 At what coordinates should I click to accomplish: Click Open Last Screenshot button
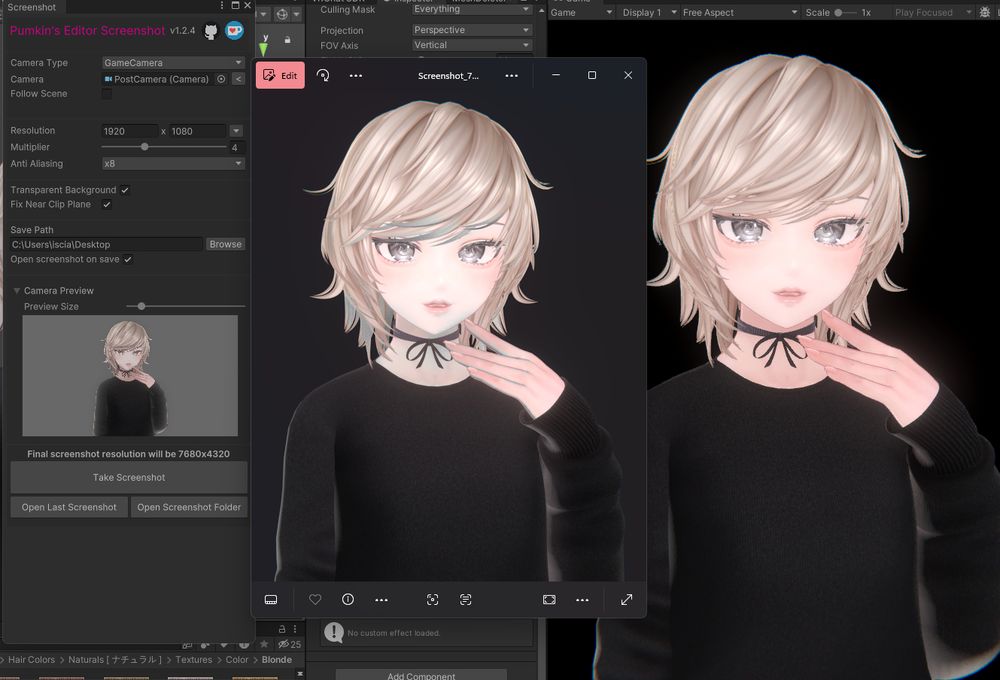[69, 507]
